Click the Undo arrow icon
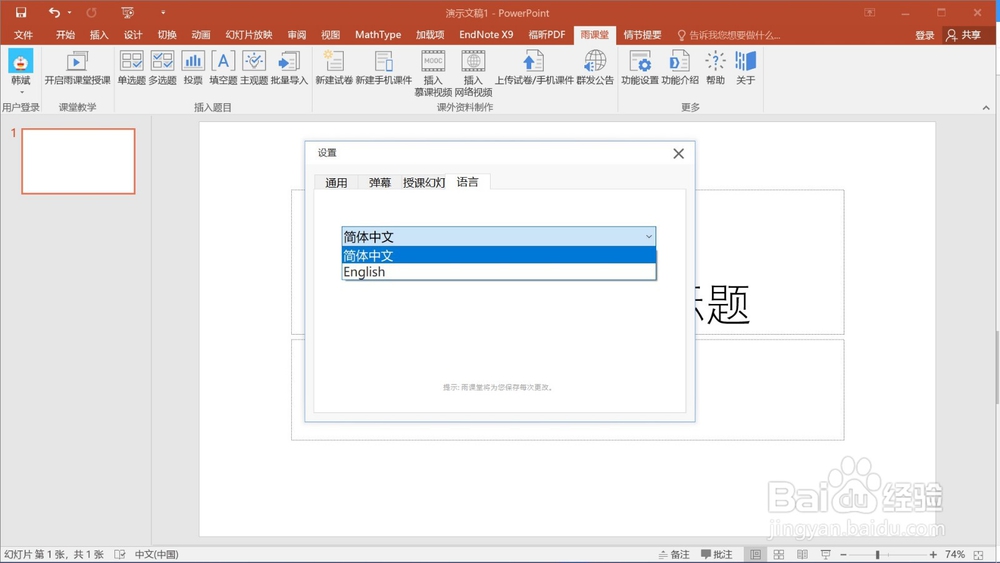 tap(54, 12)
